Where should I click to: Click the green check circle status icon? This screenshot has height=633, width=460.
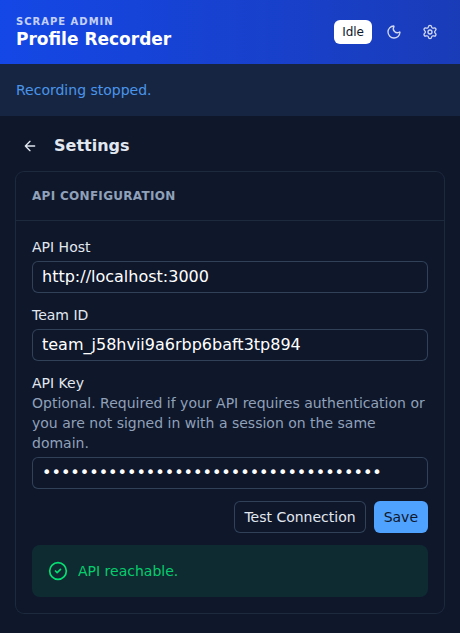[58, 571]
